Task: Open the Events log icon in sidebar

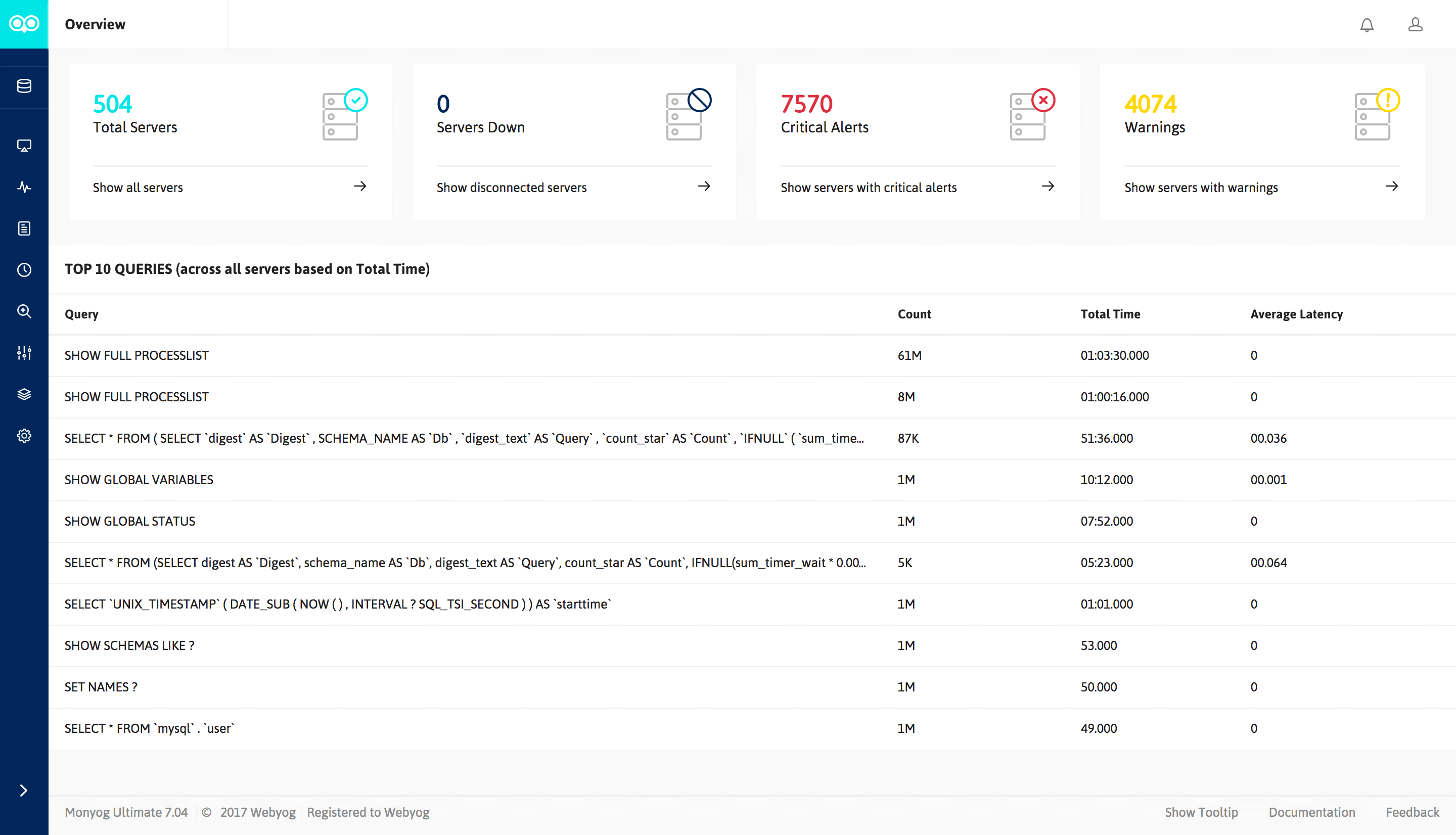Action: click(x=24, y=228)
